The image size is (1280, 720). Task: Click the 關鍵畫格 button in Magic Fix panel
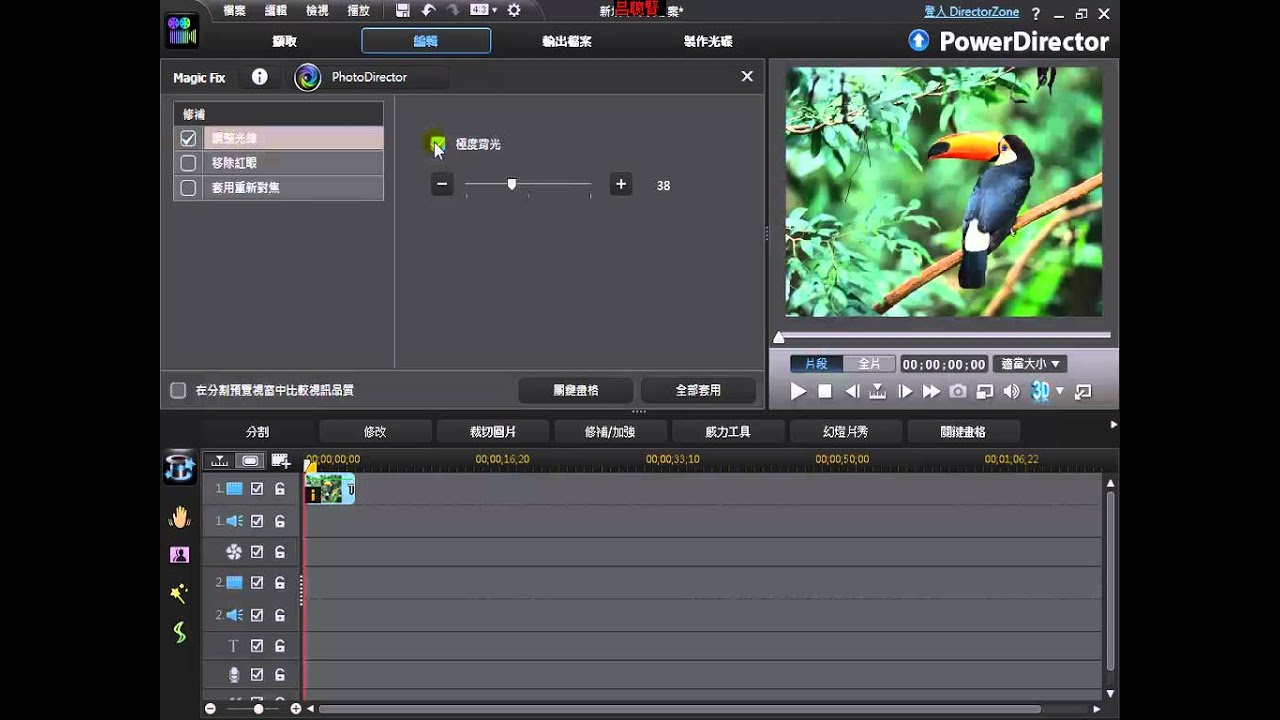[x=576, y=390]
